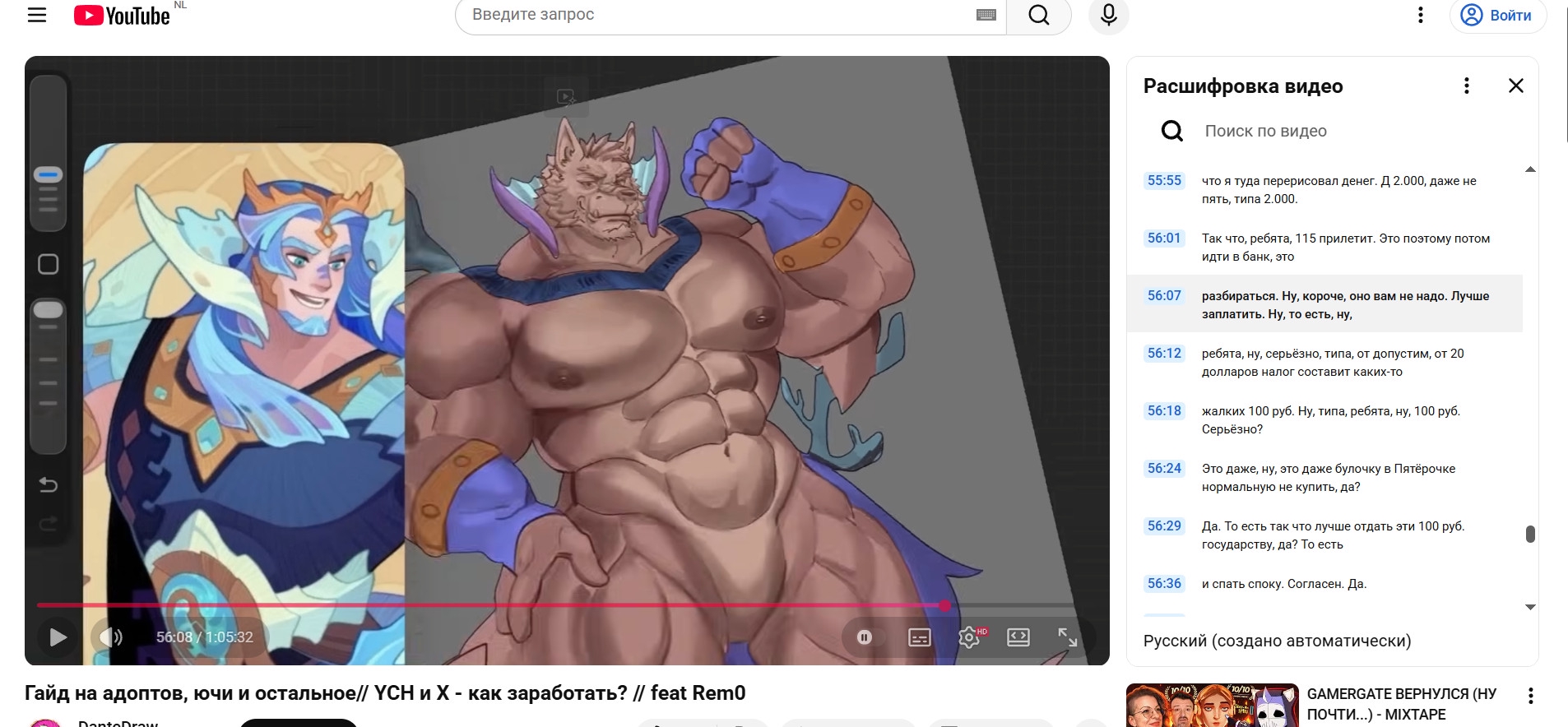The width and height of the screenshot is (1568, 727).
Task: Click the video time display 56:08 / 1:05:32
Action: point(205,637)
